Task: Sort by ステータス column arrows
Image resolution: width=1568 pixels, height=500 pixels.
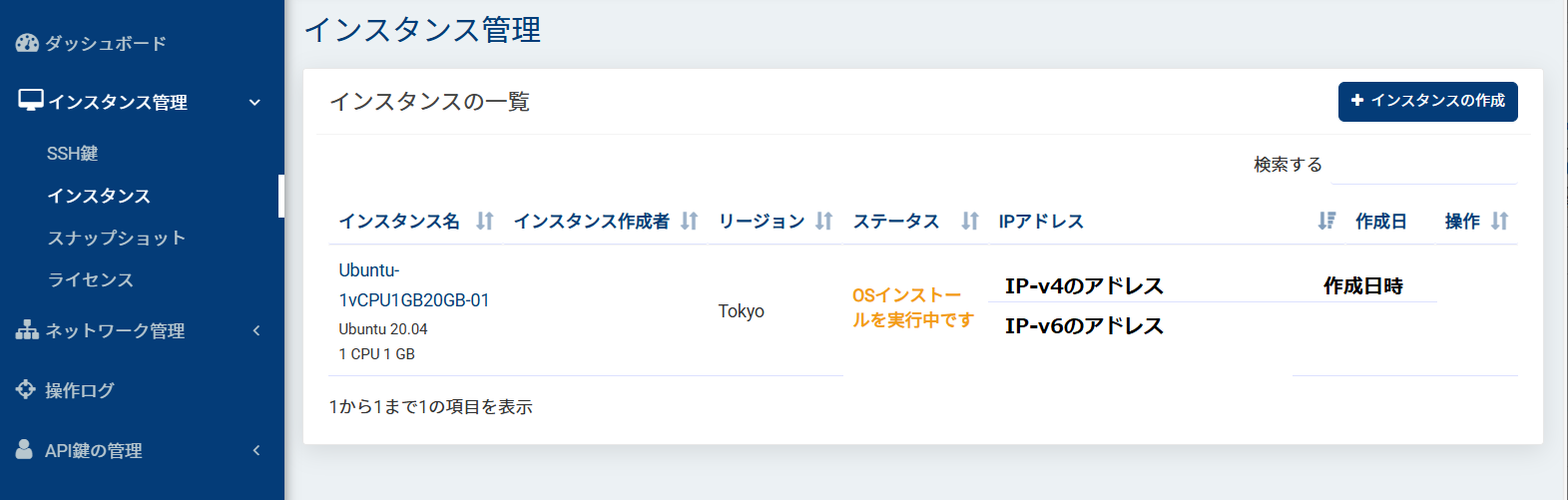Action: [969, 221]
